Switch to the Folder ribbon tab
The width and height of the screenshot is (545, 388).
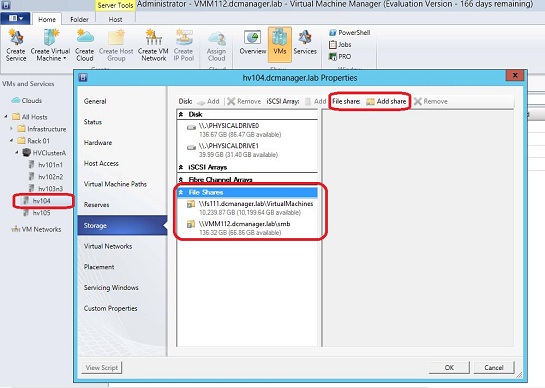click(x=79, y=19)
